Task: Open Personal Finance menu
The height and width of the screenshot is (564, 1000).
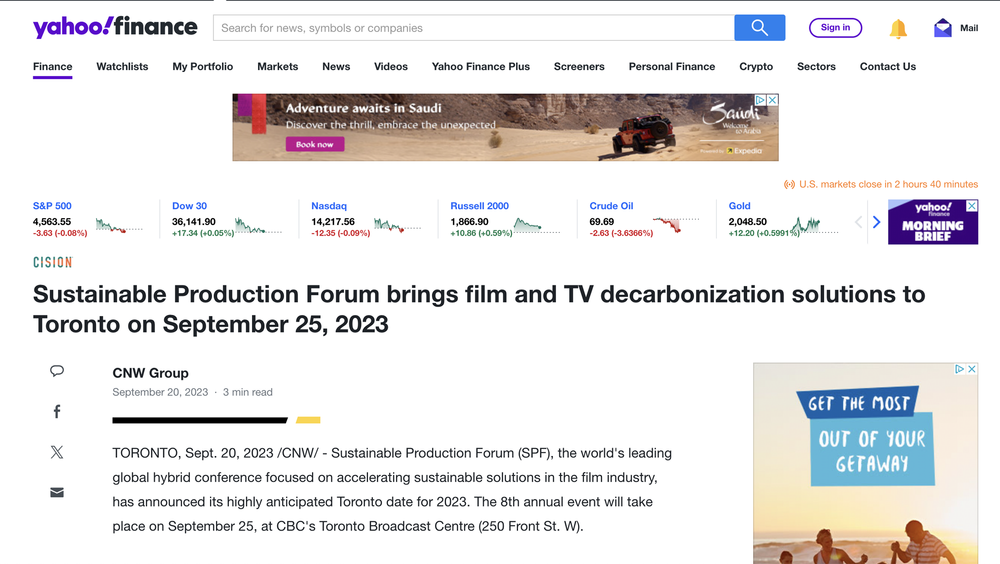Action: [672, 66]
